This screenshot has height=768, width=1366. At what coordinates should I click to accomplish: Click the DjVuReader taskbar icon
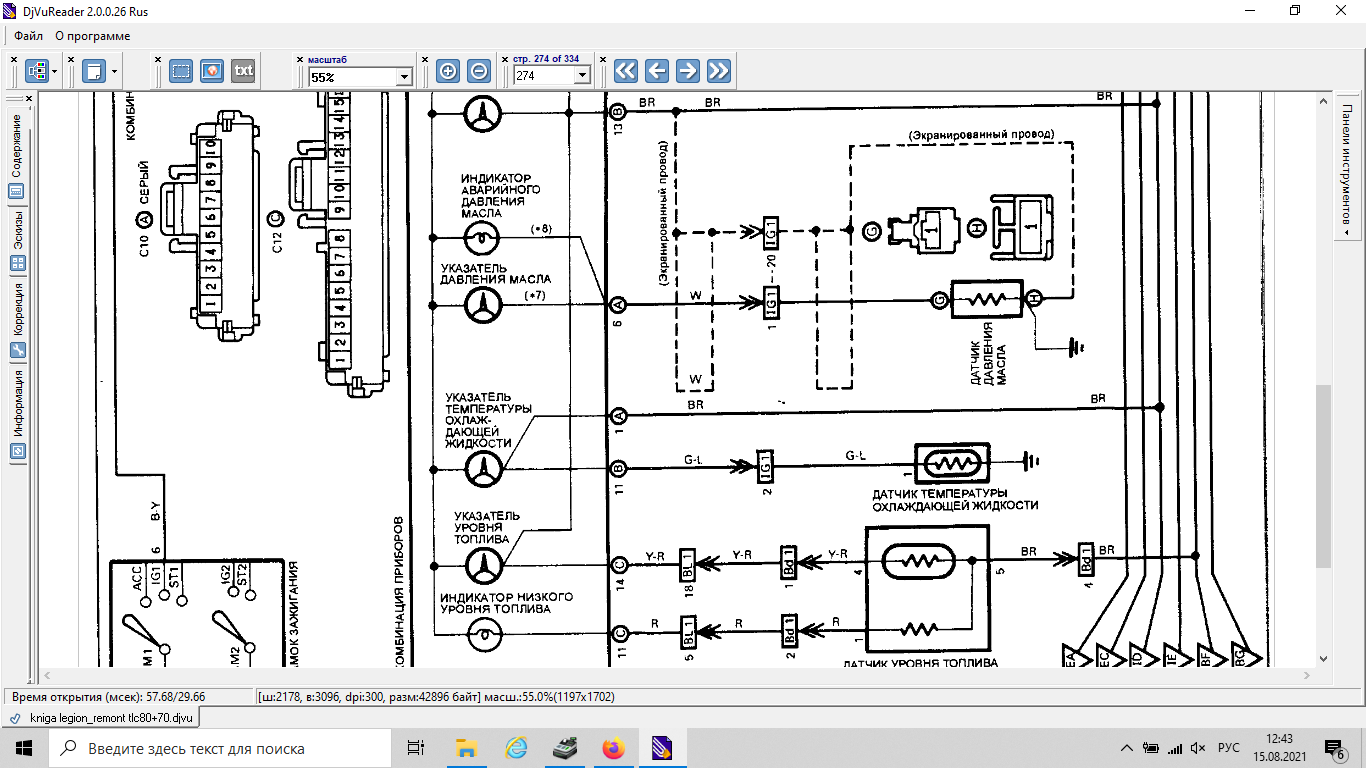click(662, 748)
